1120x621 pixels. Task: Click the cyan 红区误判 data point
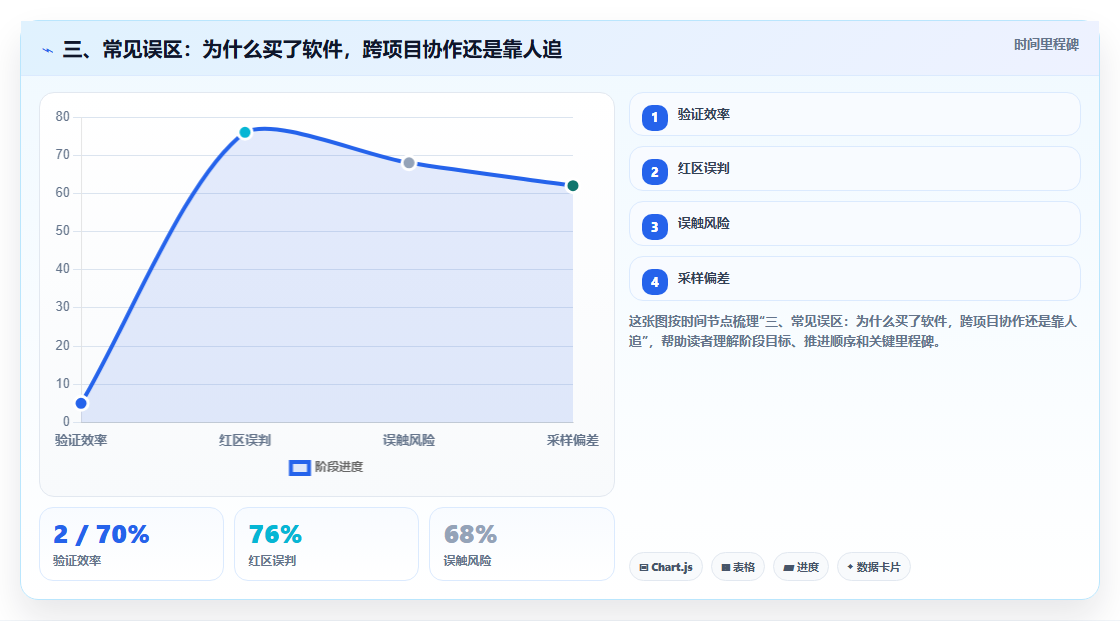[245, 132]
